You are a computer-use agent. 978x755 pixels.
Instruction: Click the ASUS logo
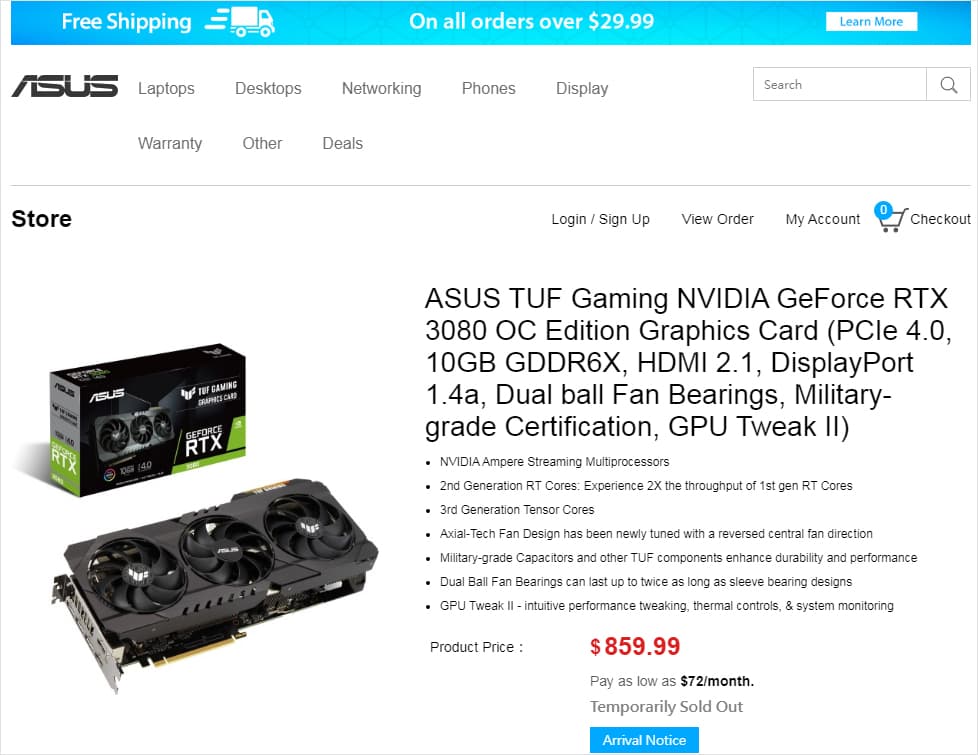(x=65, y=86)
